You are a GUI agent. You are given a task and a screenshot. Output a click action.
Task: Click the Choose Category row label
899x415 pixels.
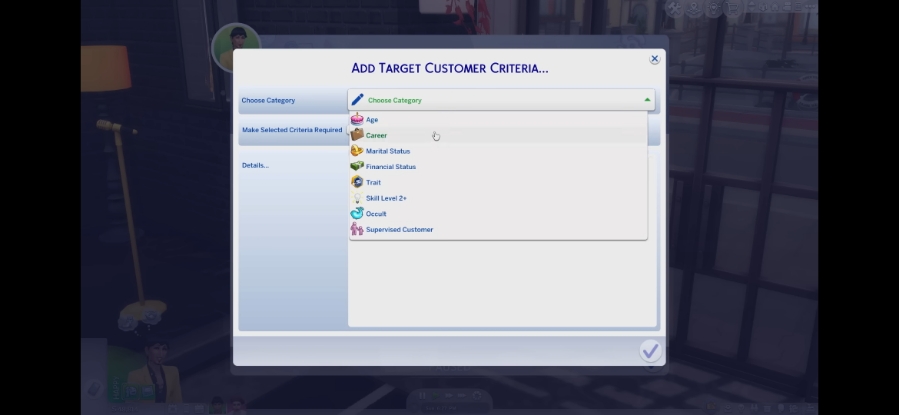pos(268,100)
